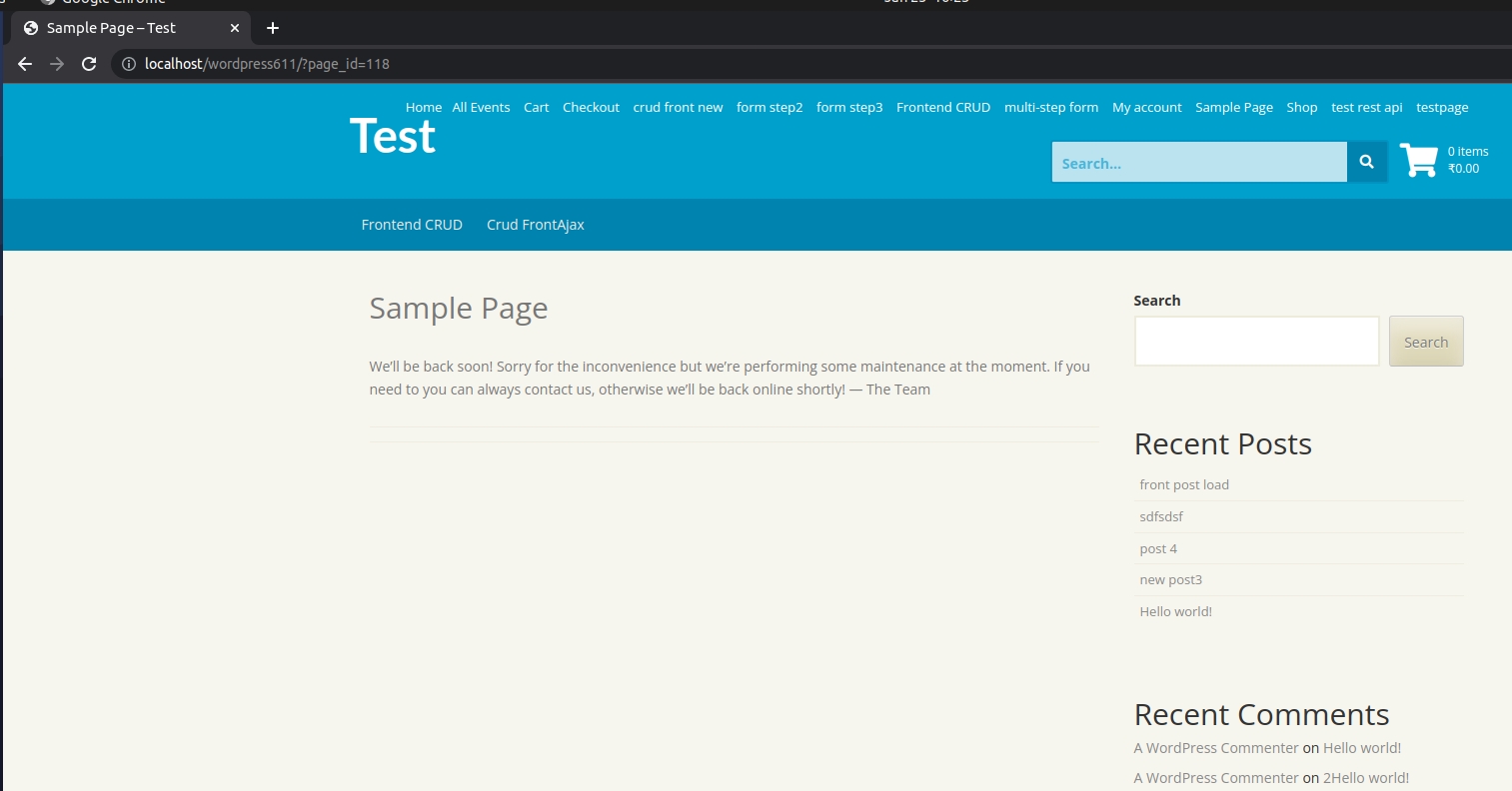Click the sidebar search text box
The width and height of the screenshot is (1512, 791).
(1256, 341)
